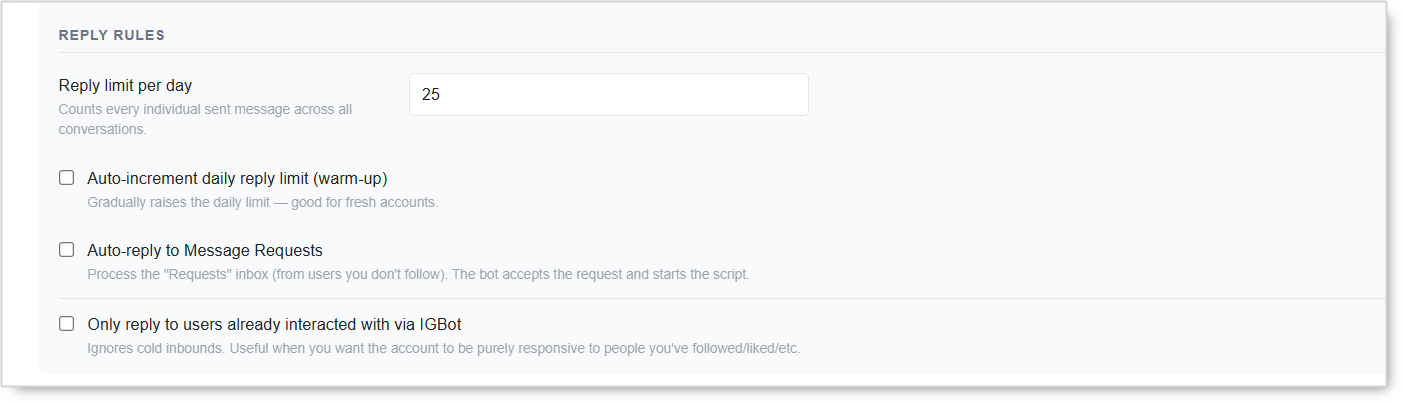Viewport: 1403px width, 403px height.
Task: Click the 'Auto-increment daily reply limit (warm-up)' label
Action: pyautogui.click(x=237, y=178)
